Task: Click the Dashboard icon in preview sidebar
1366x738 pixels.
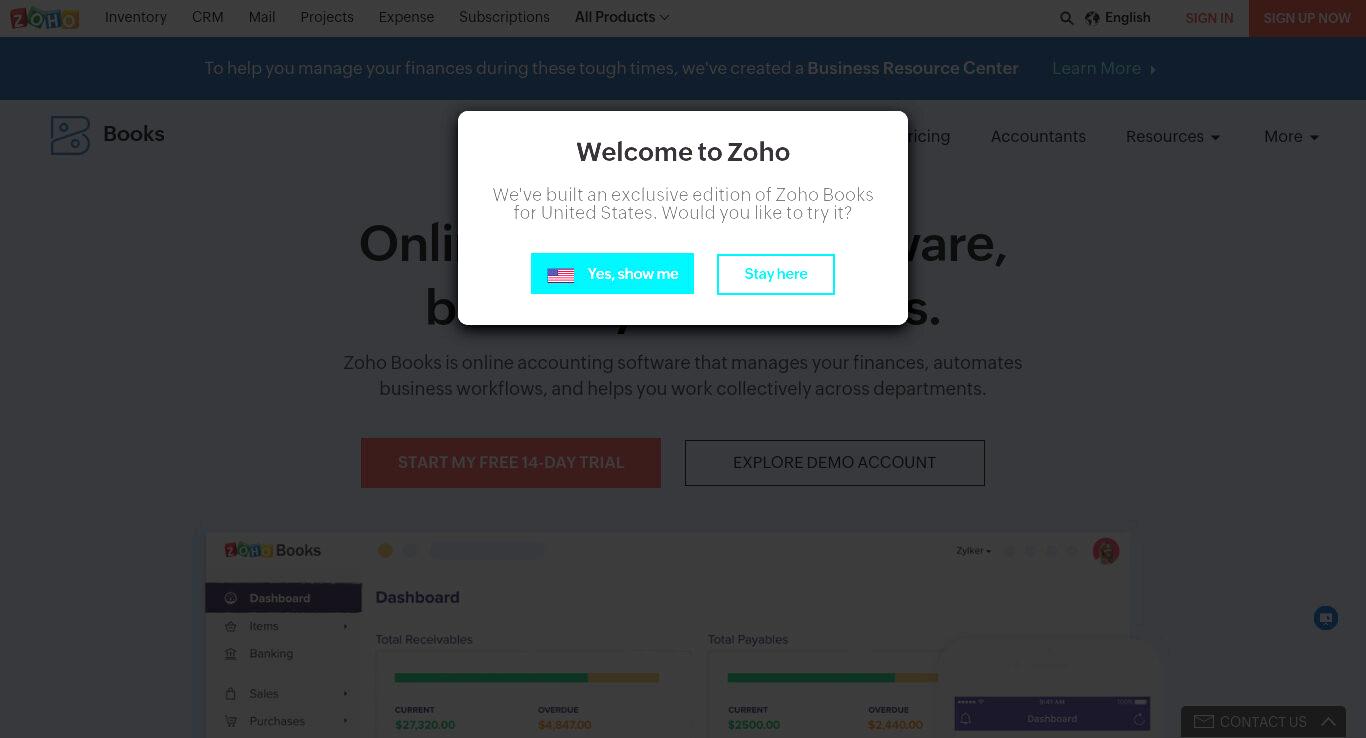Action: (x=231, y=598)
